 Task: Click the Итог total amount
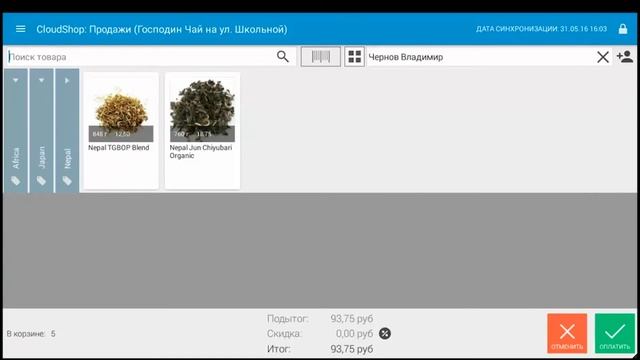(x=352, y=349)
